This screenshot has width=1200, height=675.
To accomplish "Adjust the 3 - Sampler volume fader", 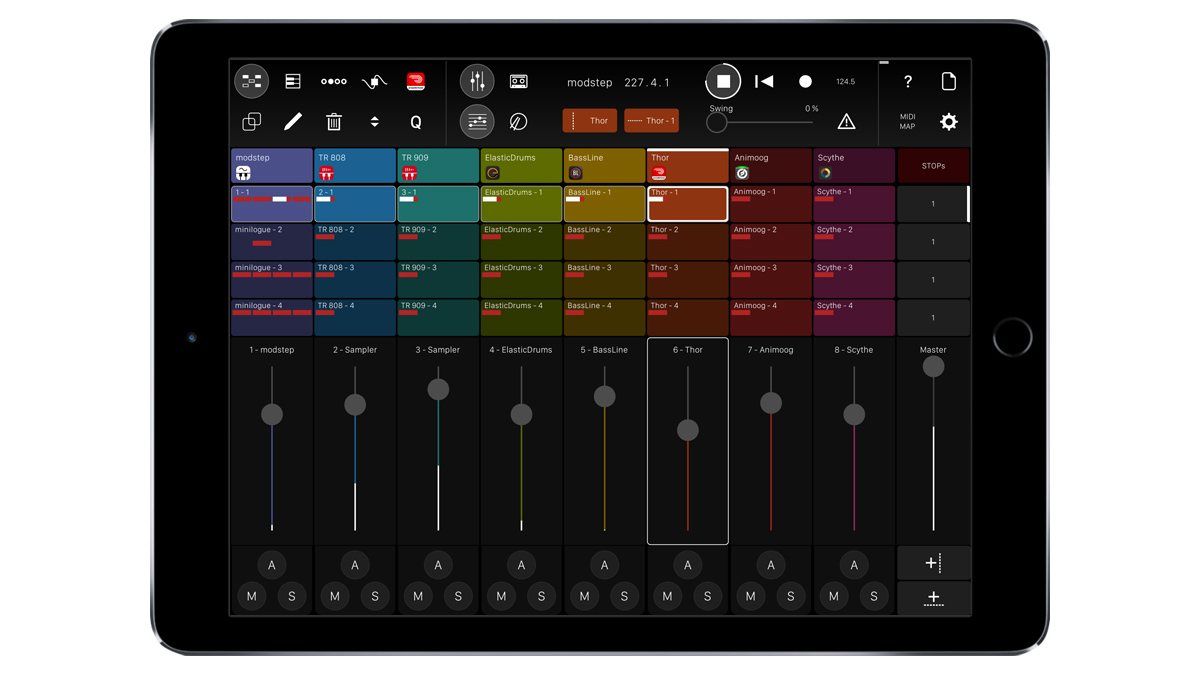I will tap(438, 390).
